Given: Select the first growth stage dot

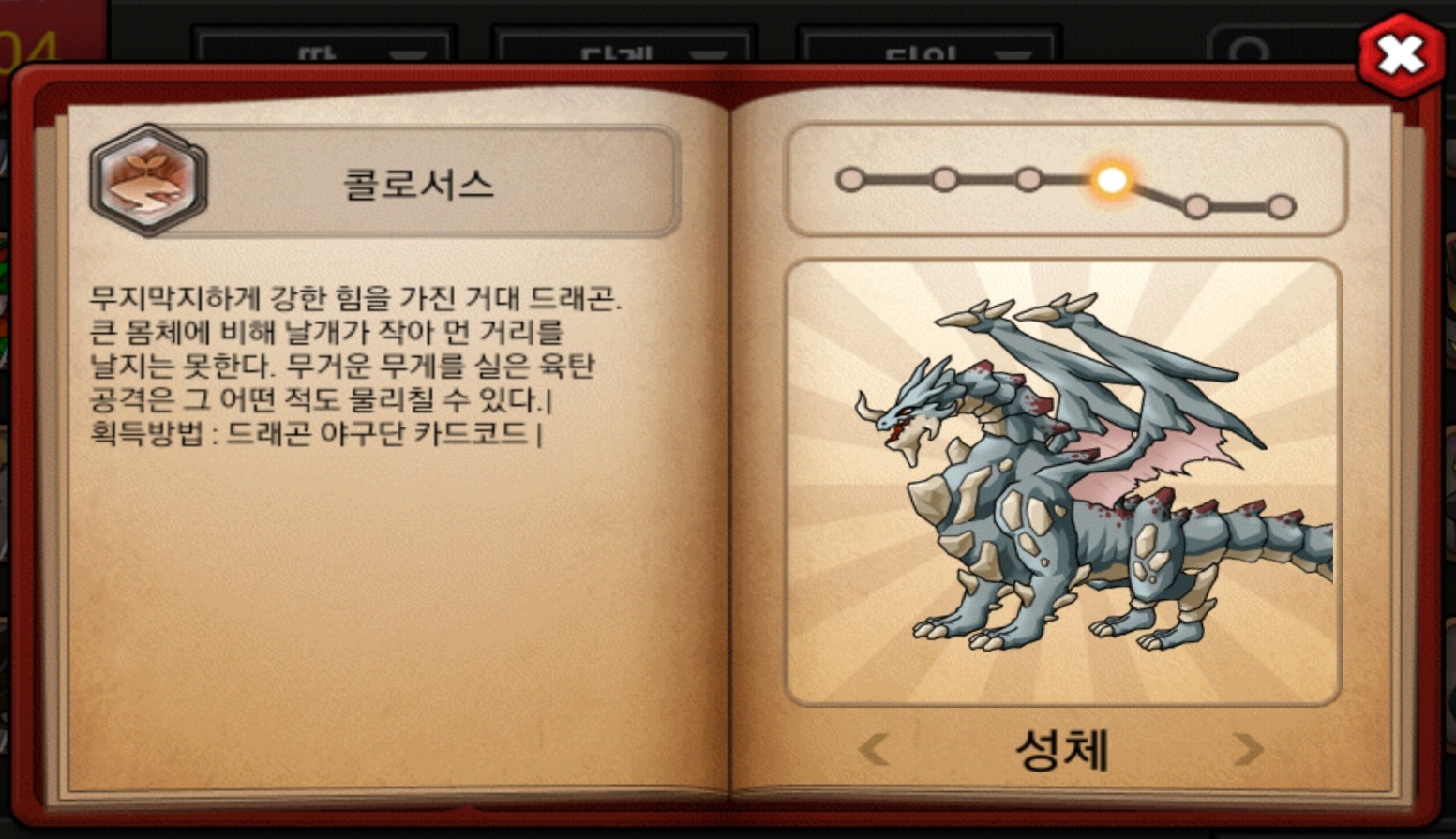Looking at the screenshot, I should [850, 179].
